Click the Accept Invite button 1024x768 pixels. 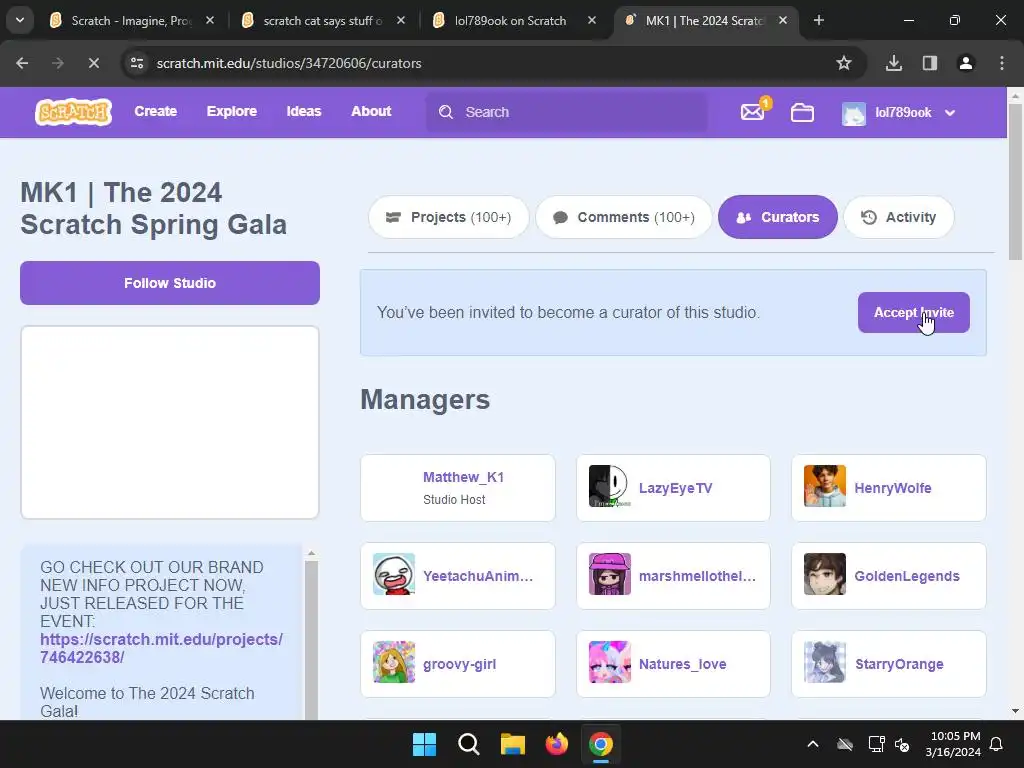click(914, 313)
